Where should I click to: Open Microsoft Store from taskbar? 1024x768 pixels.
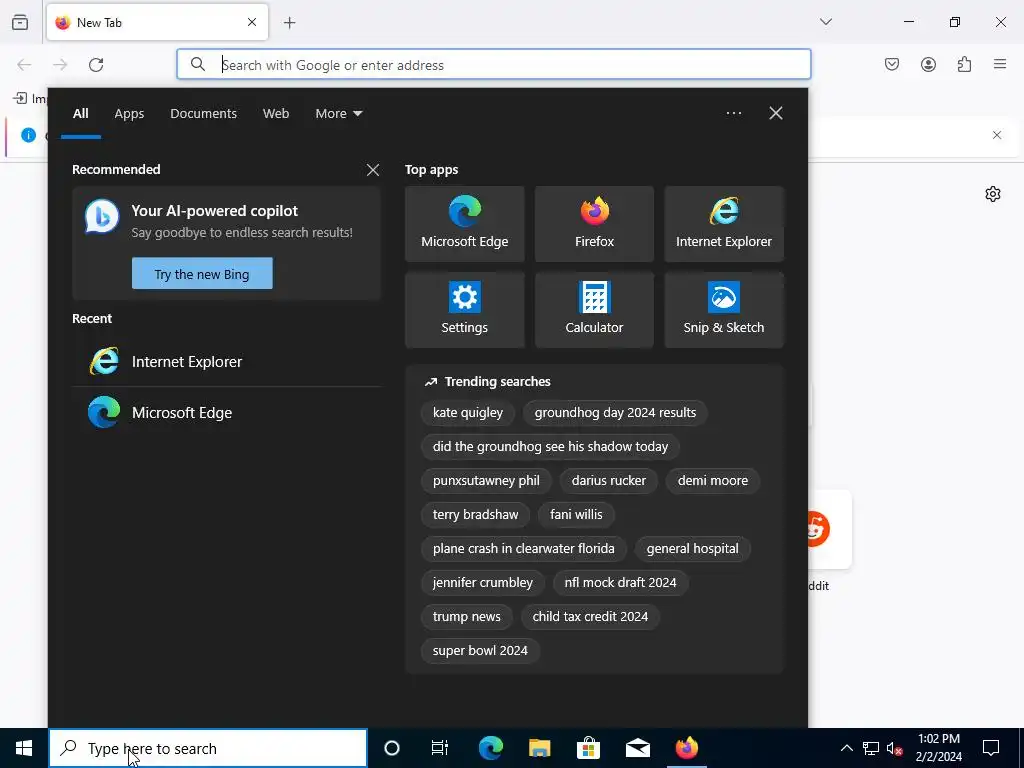[x=588, y=748]
